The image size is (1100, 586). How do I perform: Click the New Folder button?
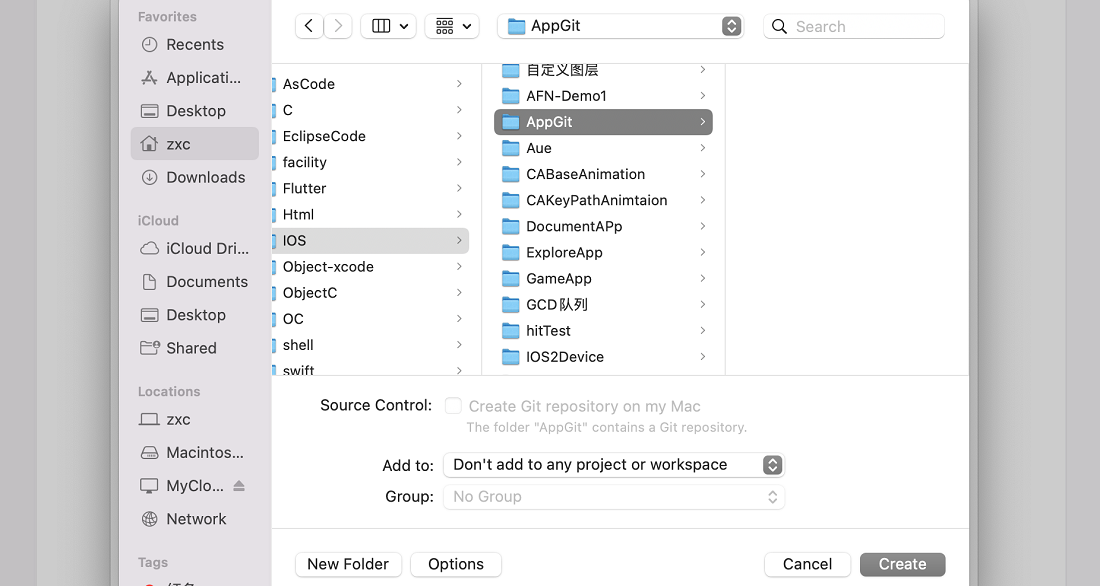click(348, 564)
